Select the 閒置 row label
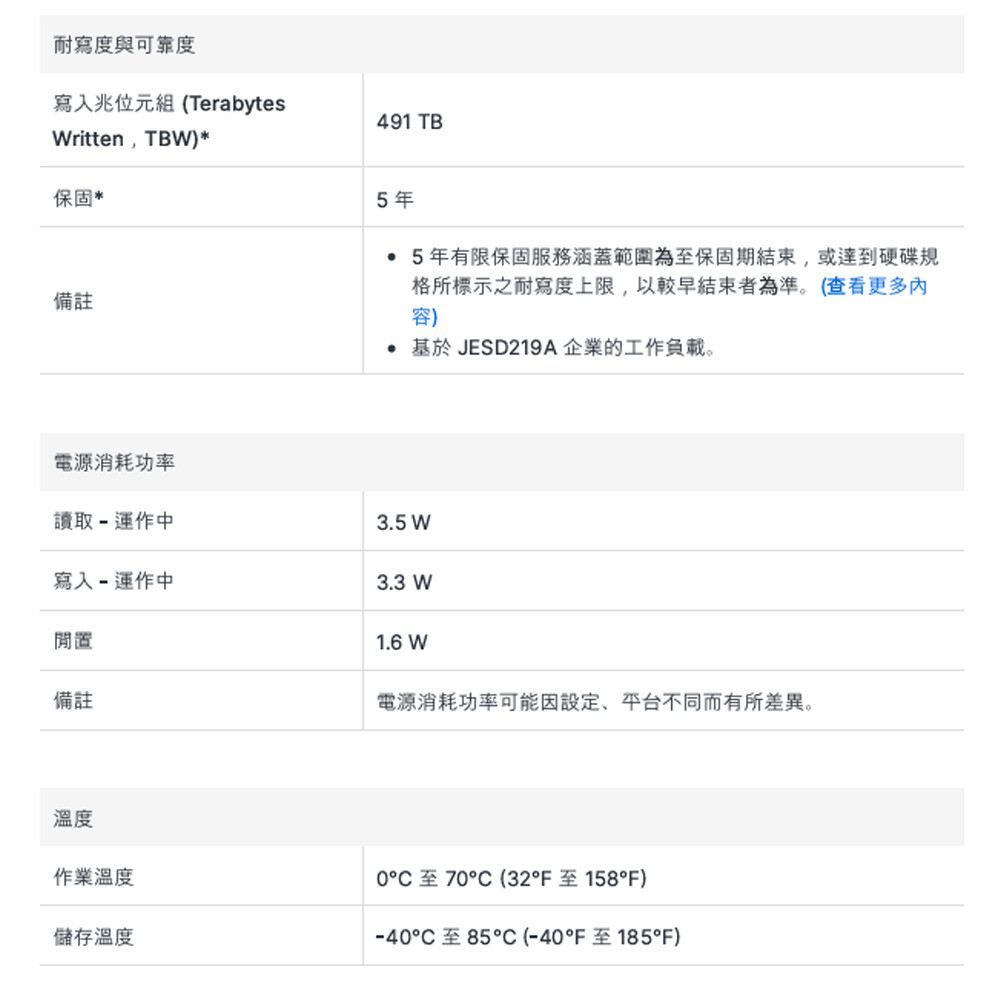1000x1000 pixels. coord(73,641)
